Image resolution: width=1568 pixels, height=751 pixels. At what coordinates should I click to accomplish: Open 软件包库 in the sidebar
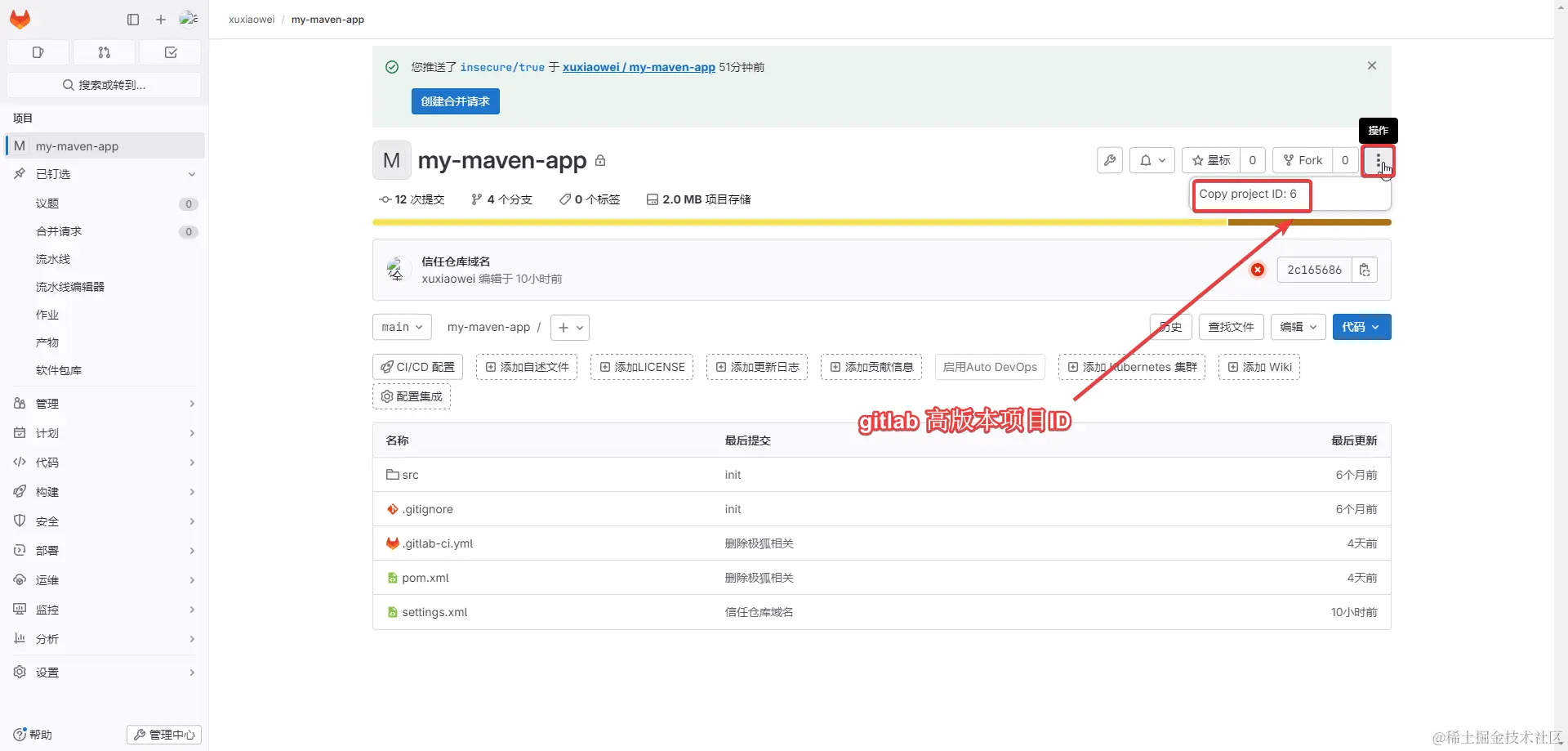point(105,370)
